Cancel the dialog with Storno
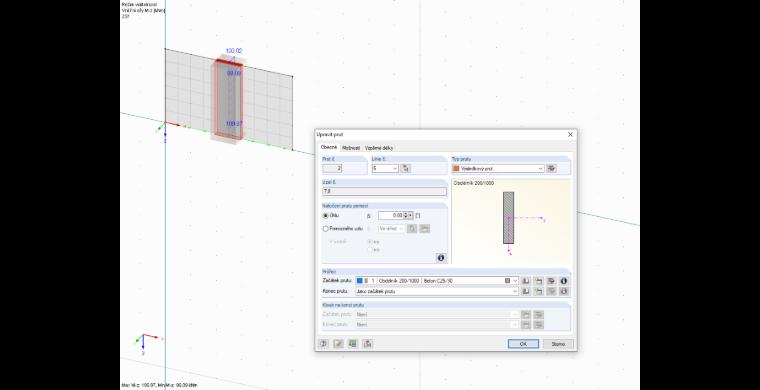 [x=558, y=343]
